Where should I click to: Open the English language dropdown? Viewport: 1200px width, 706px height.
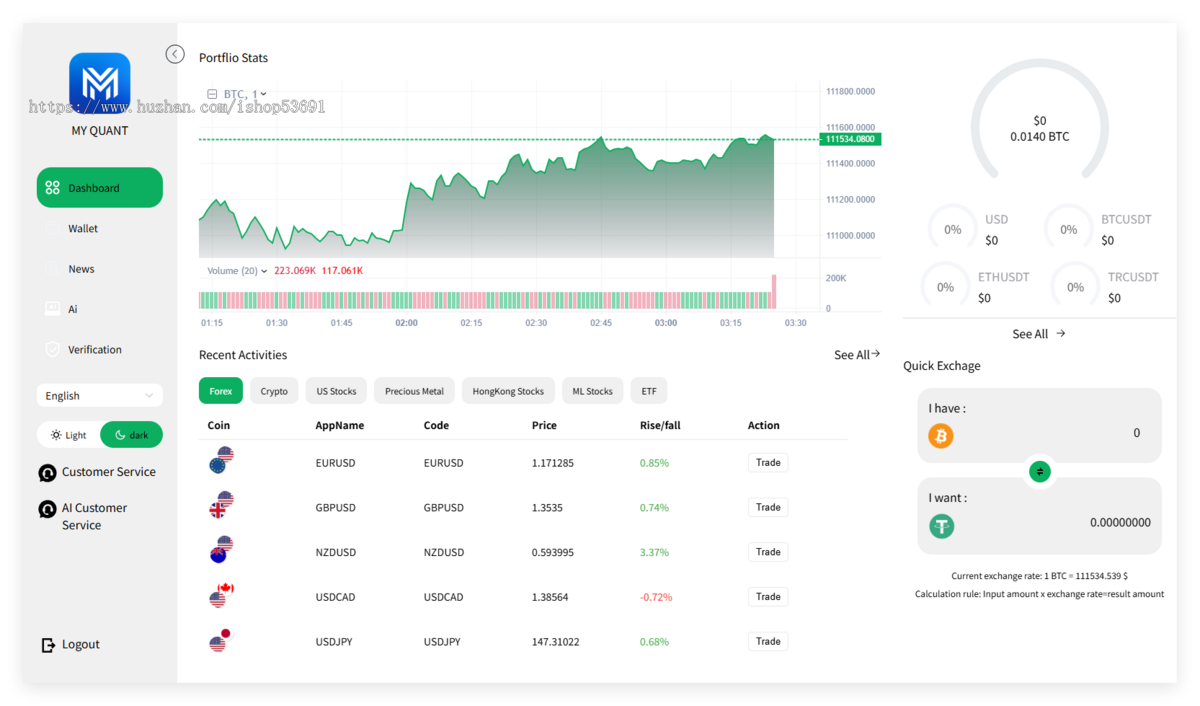(x=100, y=396)
